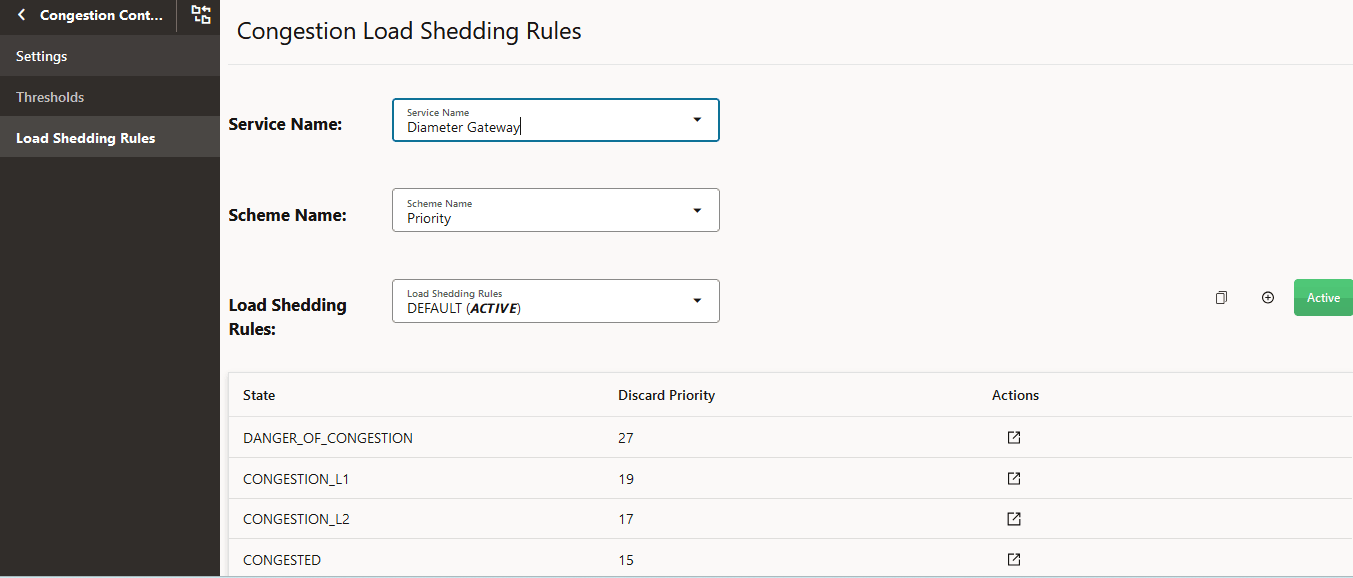Viewport: 1353px width, 578px height.
Task: Select the CONGESTED state row
Action: coord(282,559)
